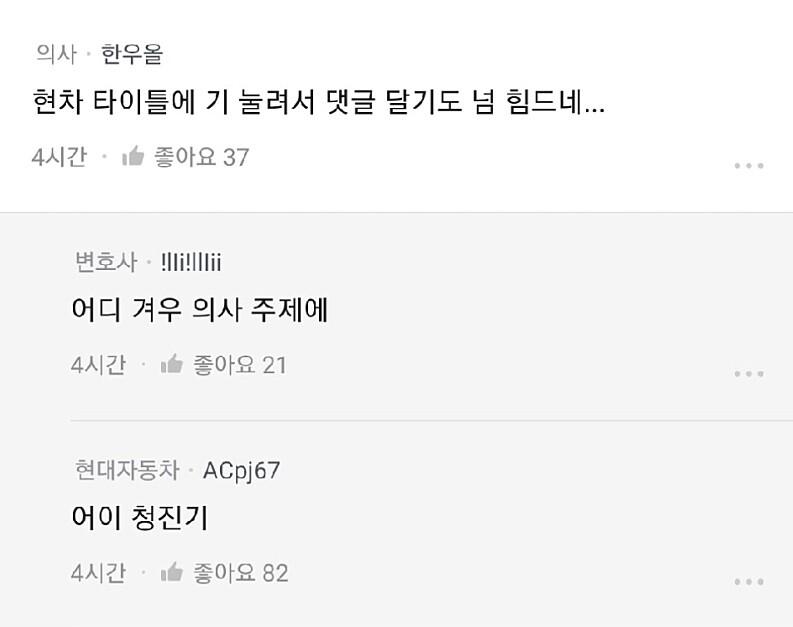The image size is (793, 627).
Task: Click the '좋아요 82' like count
Action: 240,573
